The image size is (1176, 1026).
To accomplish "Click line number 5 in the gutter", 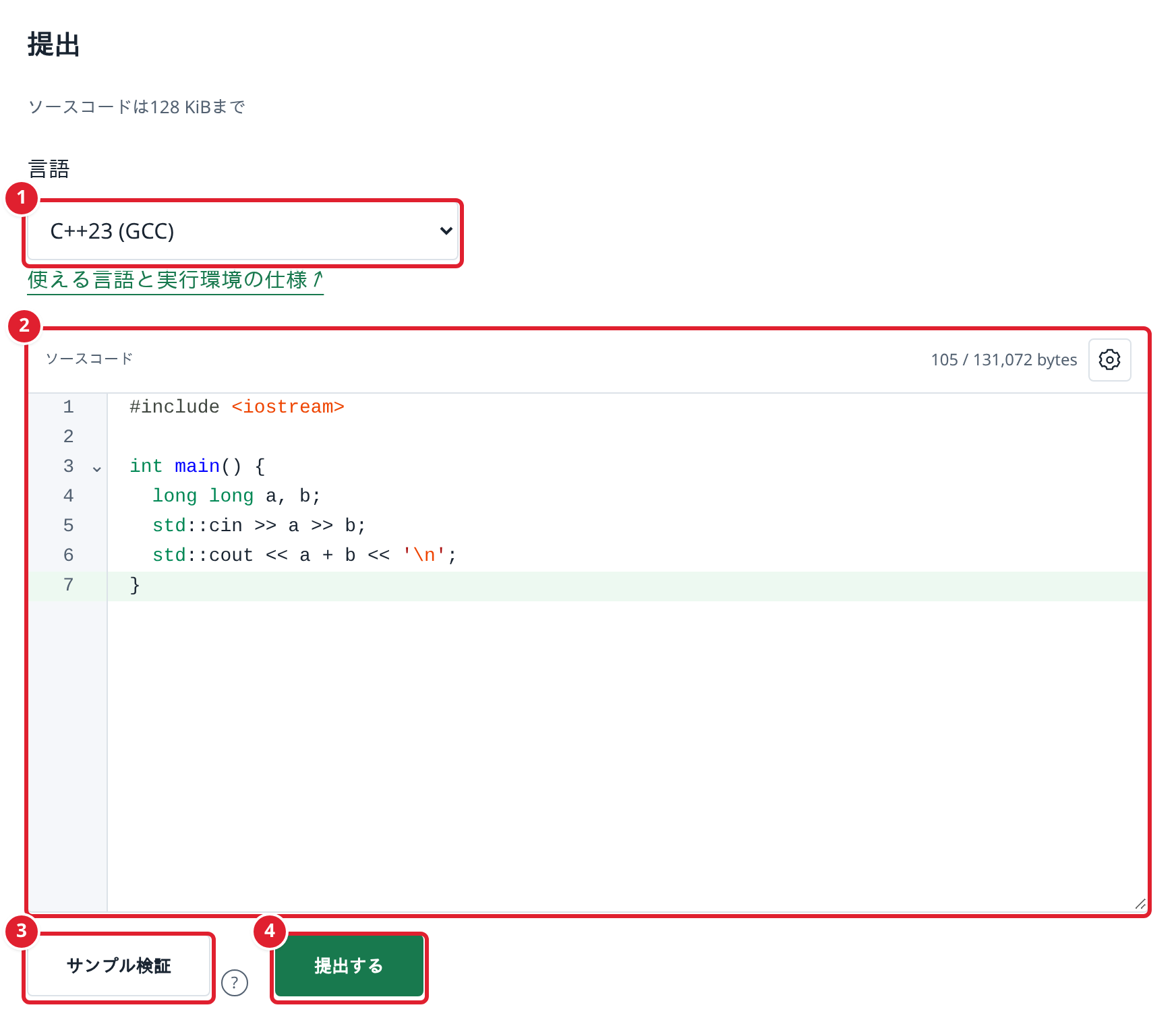I will pyautogui.click(x=68, y=526).
